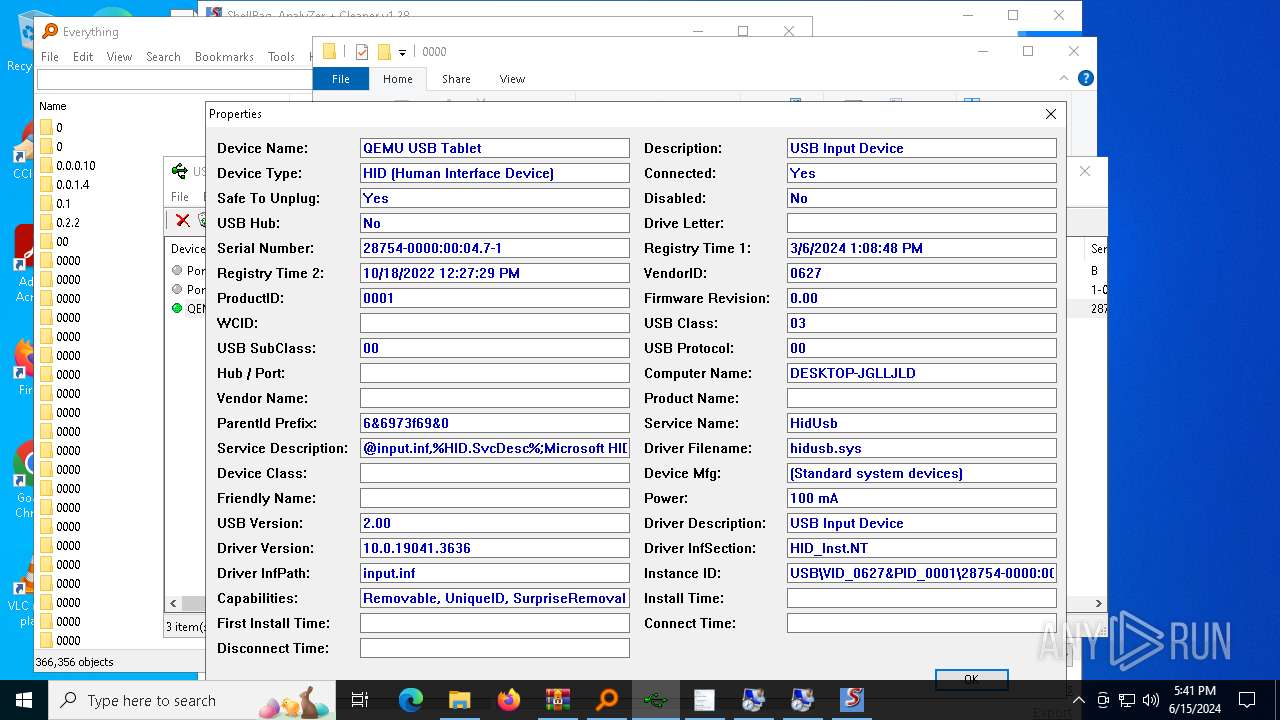Close the Properties dialog
The height and width of the screenshot is (720, 1280).
pyautogui.click(x=1050, y=114)
